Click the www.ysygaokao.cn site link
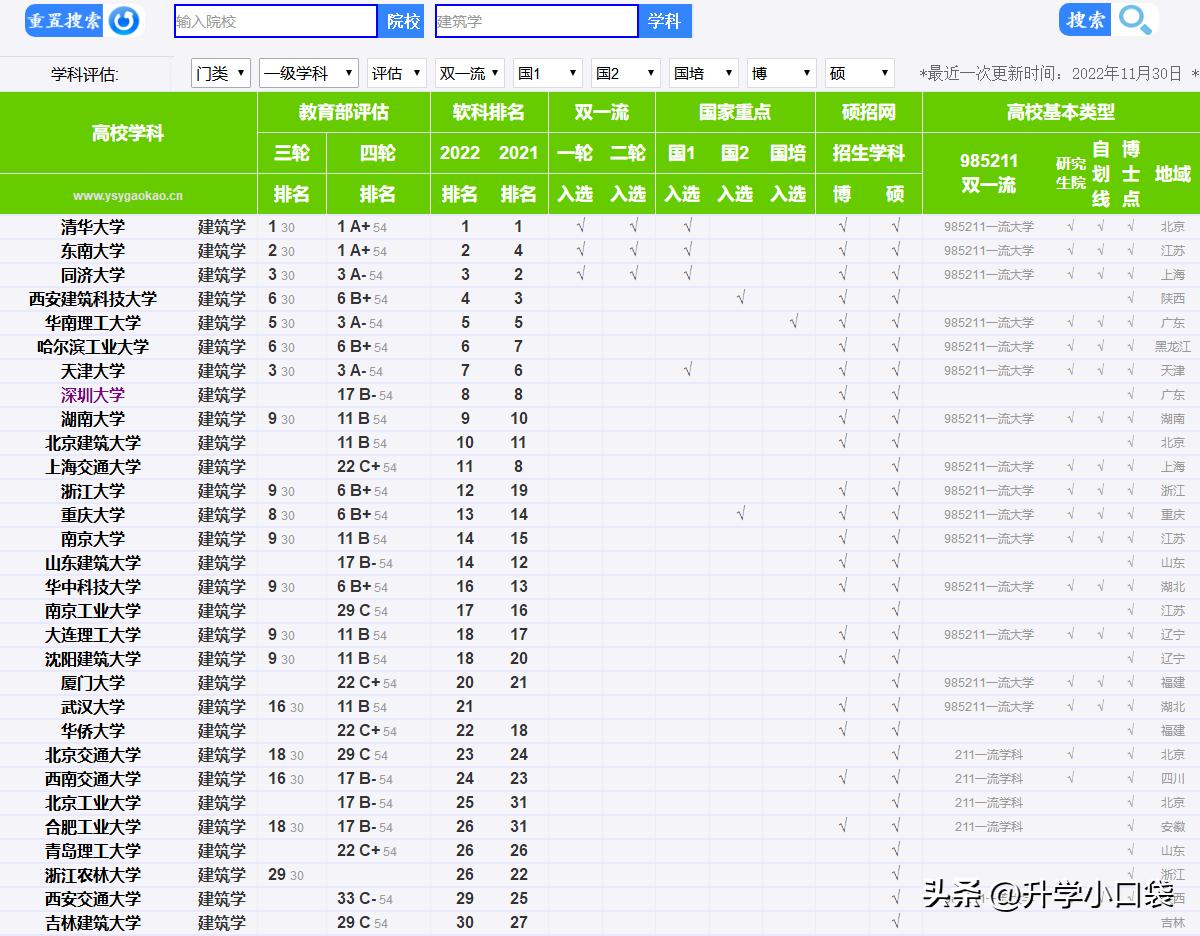Image resolution: width=1200 pixels, height=936 pixels. (128, 196)
